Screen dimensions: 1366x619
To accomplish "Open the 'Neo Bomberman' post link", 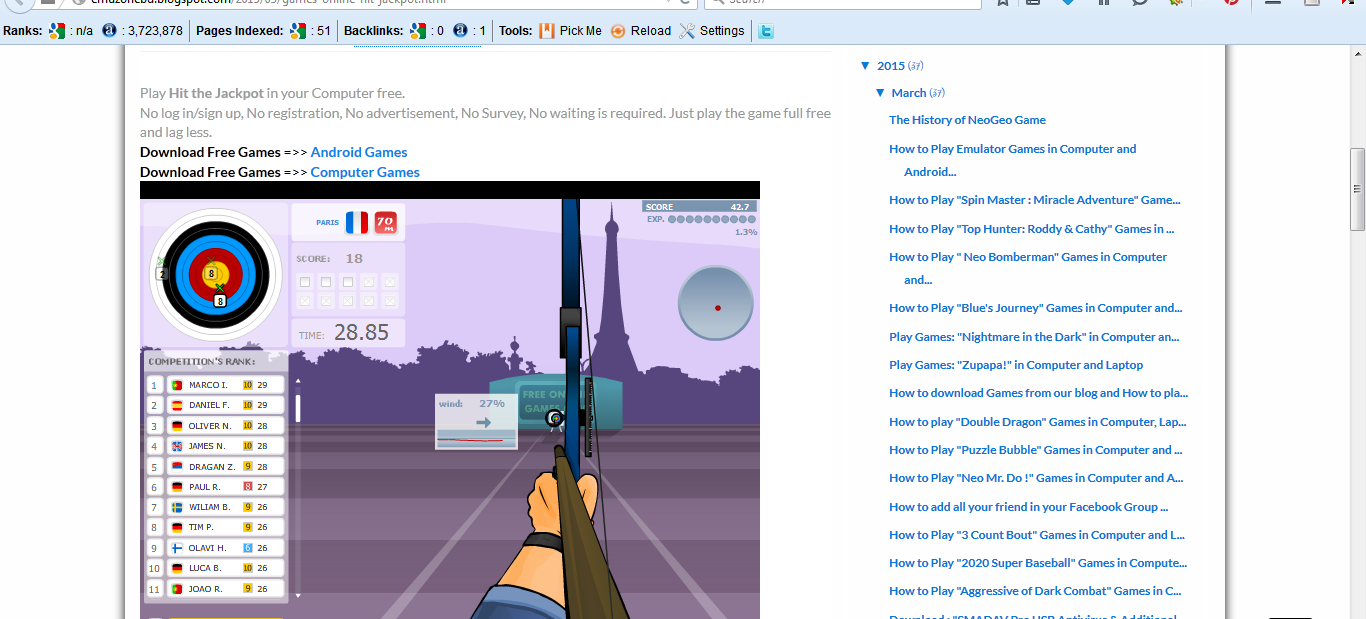I will (1028, 268).
